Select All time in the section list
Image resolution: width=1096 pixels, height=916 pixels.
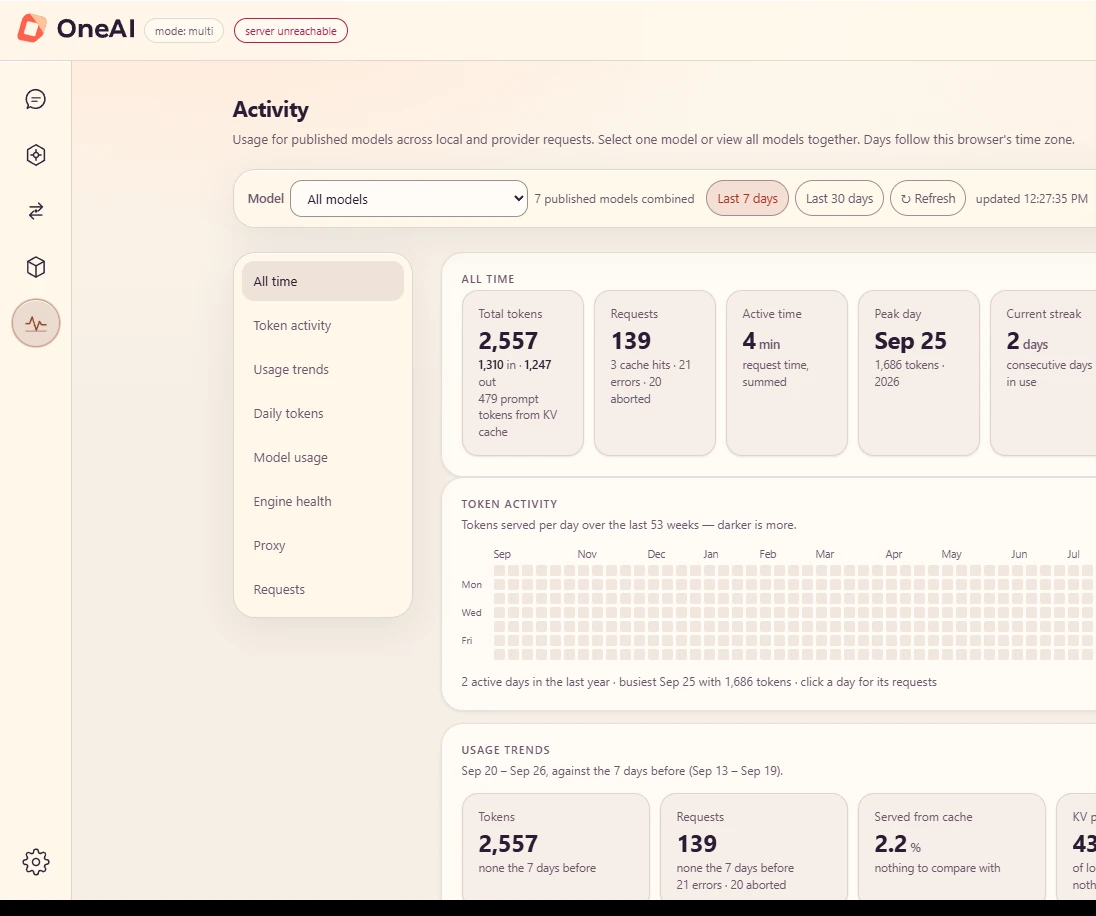tap(323, 281)
